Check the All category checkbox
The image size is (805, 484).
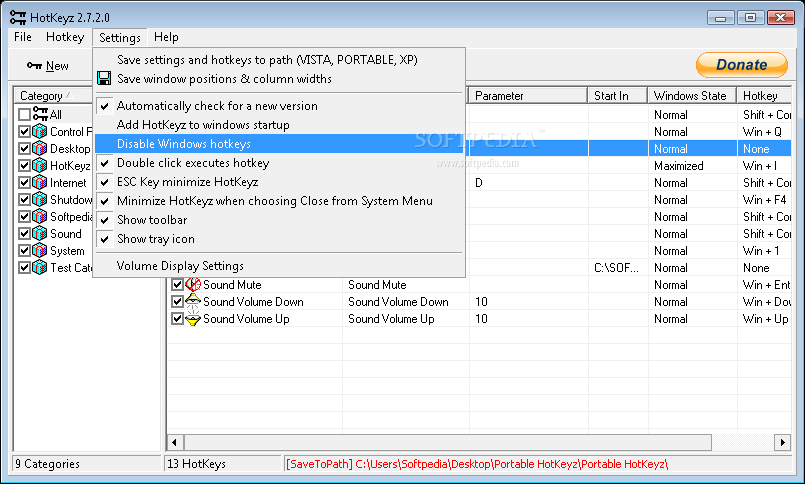coord(24,114)
